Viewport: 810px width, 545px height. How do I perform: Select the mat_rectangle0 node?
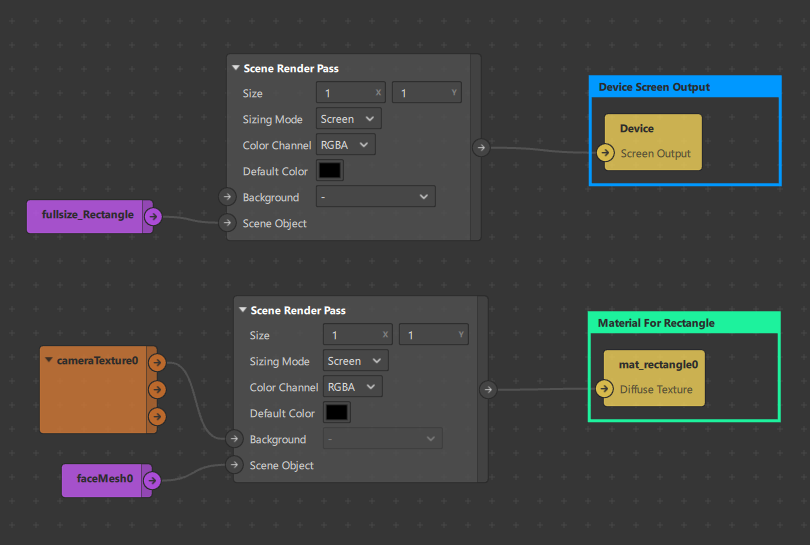pyautogui.click(x=654, y=378)
